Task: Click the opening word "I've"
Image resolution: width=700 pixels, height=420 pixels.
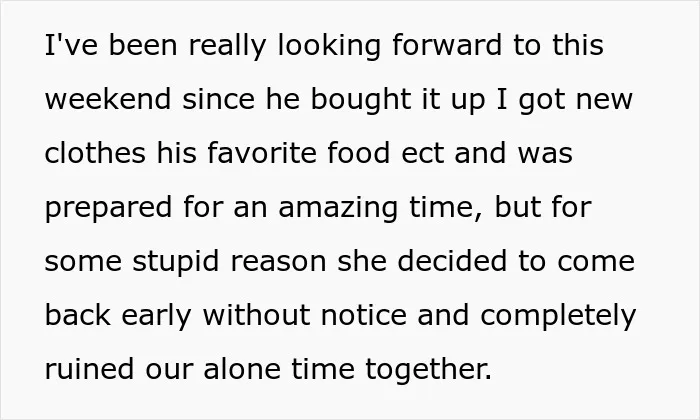Action: 71,45
